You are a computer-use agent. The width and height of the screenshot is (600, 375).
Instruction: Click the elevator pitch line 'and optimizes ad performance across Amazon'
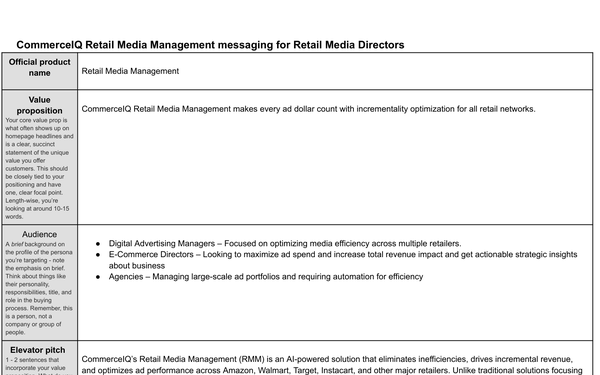[332, 370]
